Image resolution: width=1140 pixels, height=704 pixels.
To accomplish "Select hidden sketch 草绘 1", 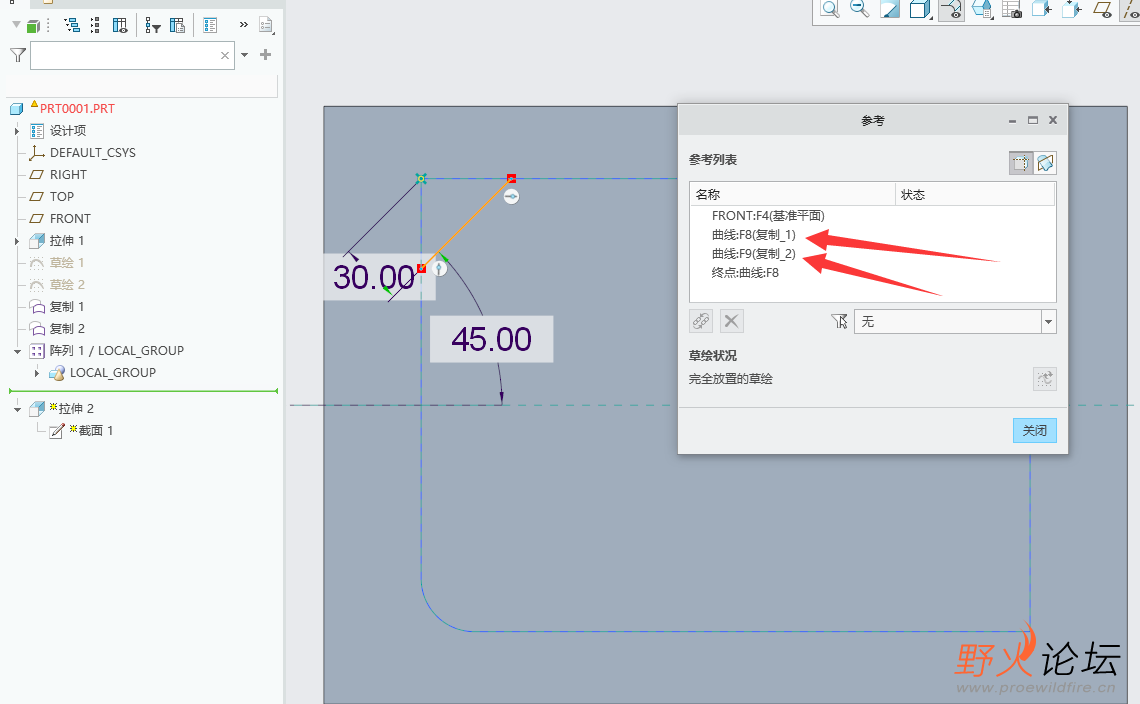I will (66, 263).
